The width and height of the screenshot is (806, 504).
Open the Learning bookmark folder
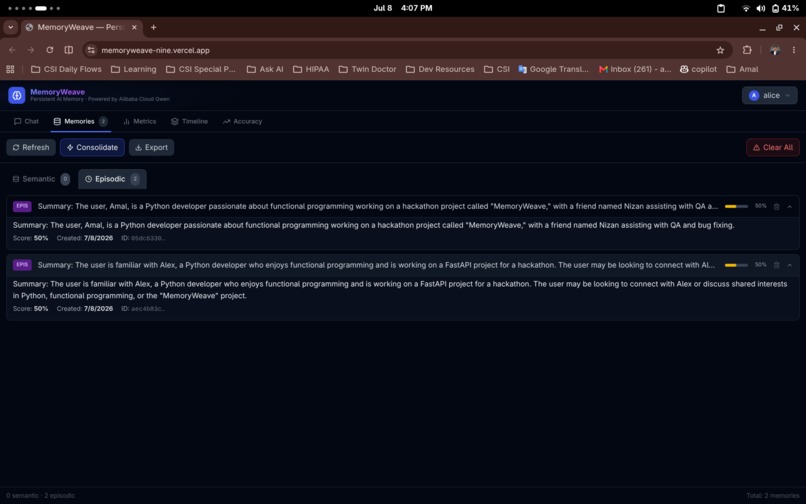click(134, 69)
